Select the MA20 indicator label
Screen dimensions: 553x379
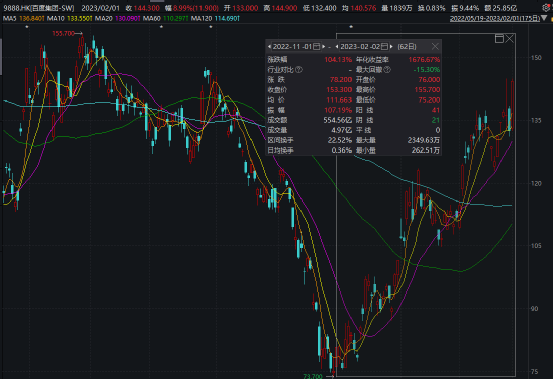pyautogui.click(x=103, y=18)
